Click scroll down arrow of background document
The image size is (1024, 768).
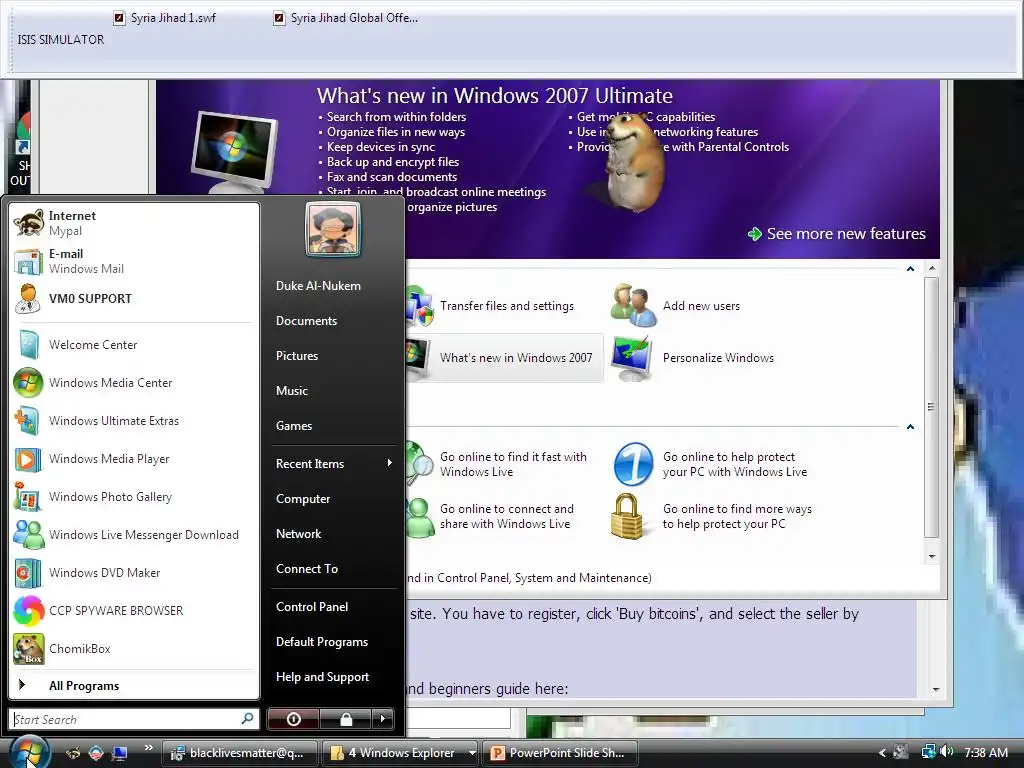pos(935,690)
